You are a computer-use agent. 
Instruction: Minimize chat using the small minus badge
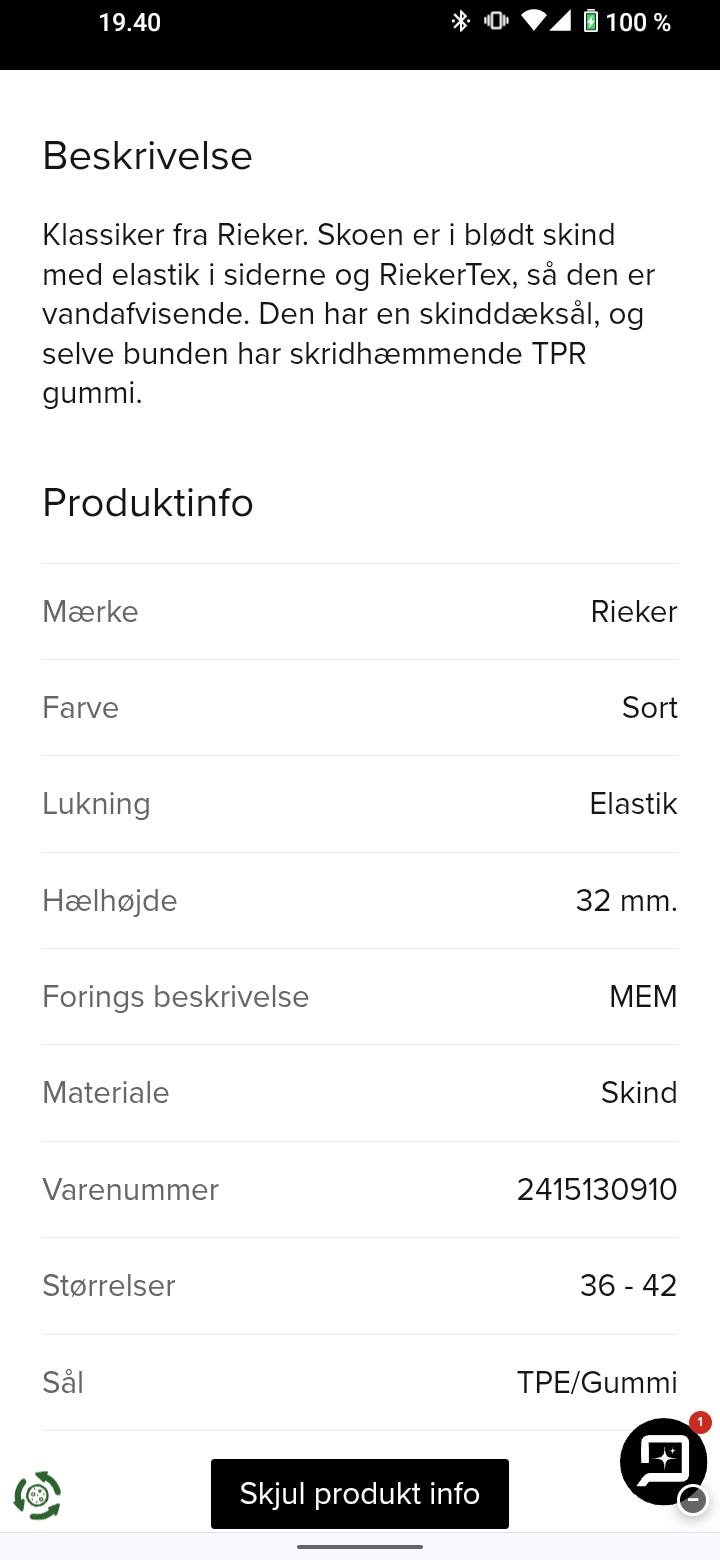693,1500
